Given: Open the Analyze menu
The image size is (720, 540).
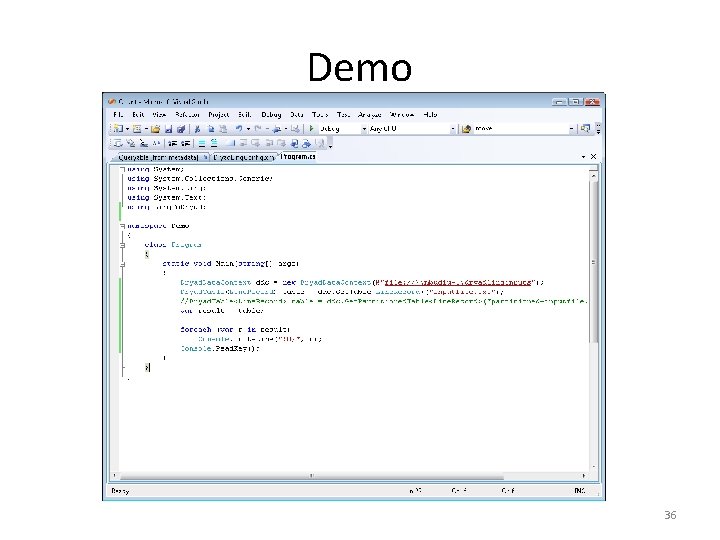Looking at the screenshot, I should [370, 115].
